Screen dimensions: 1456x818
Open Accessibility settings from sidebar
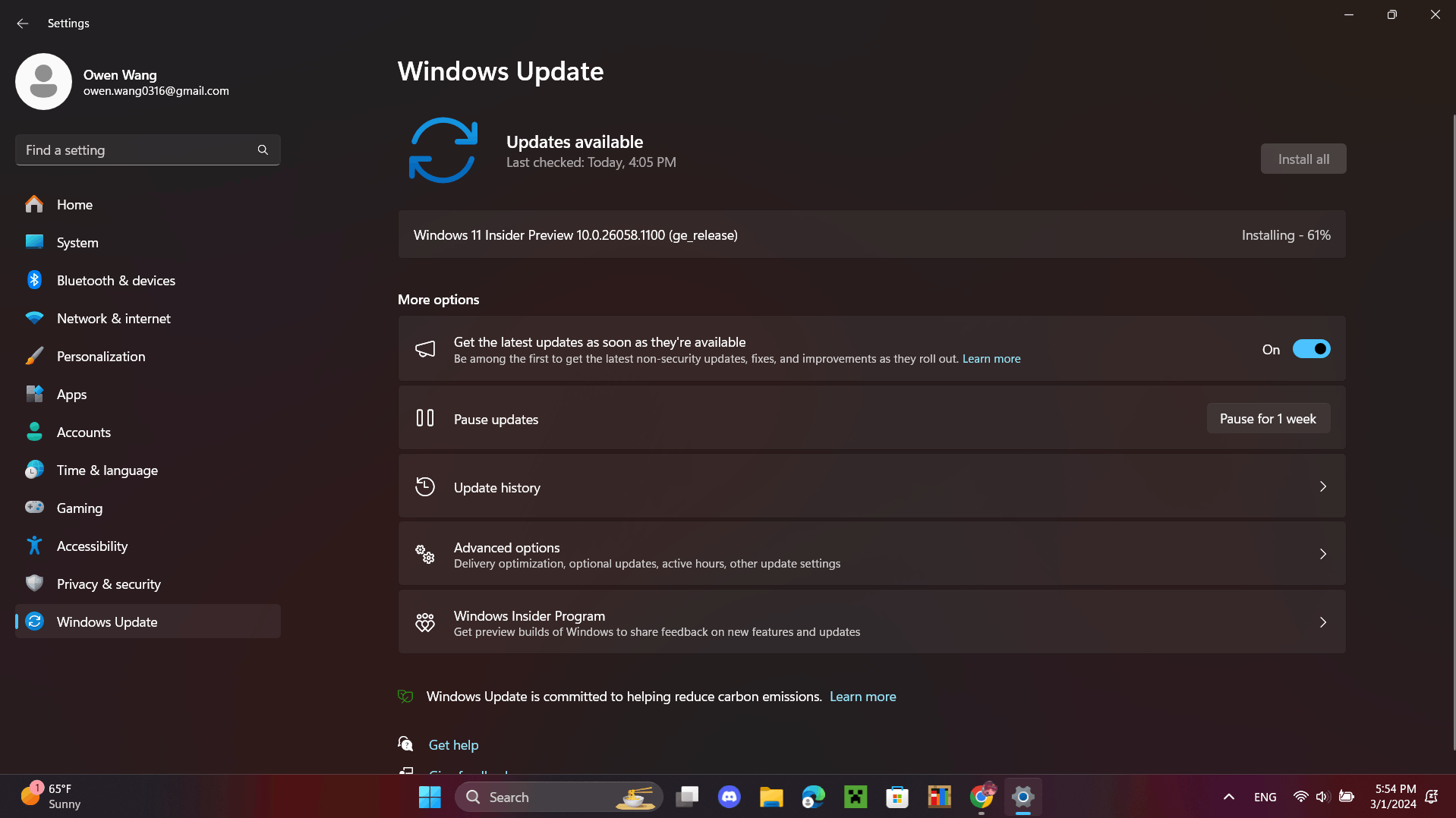click(92, 546)
